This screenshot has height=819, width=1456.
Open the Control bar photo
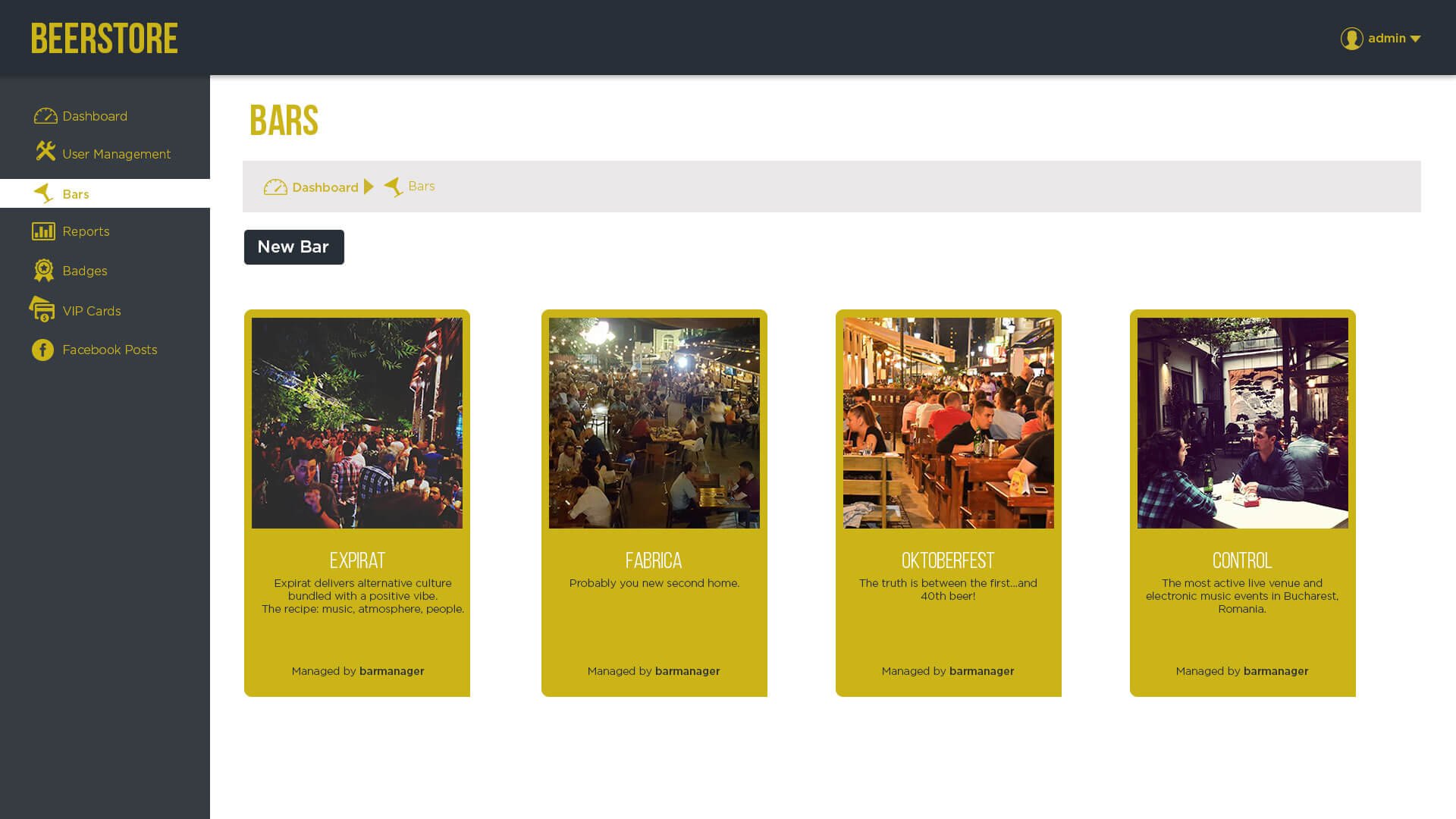(x=1243, y=423)
